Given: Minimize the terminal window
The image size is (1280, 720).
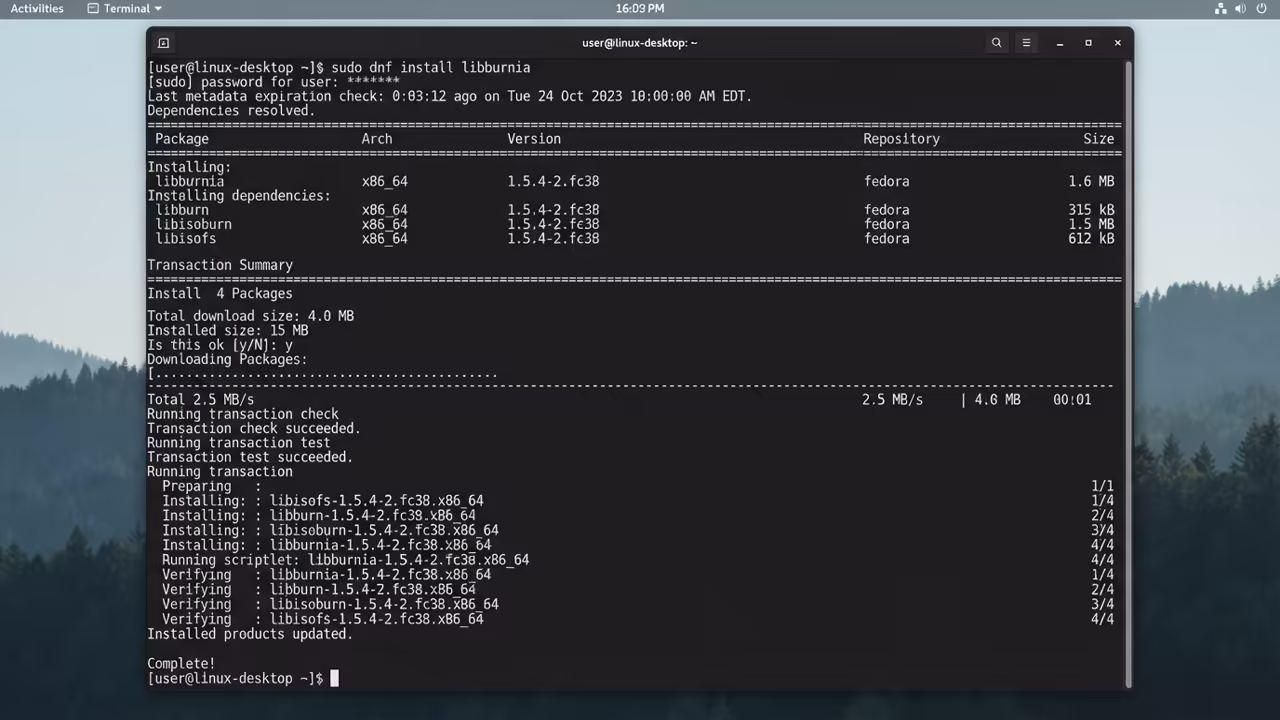Looking at the screenshot, I should 1059,43.
